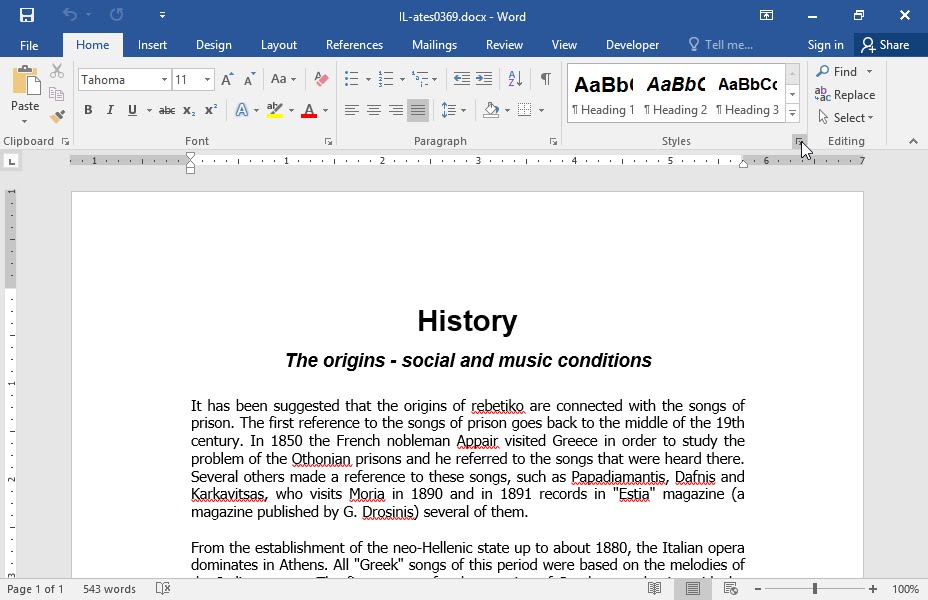
Task: Click the Replace button
Action: [845, 95]
